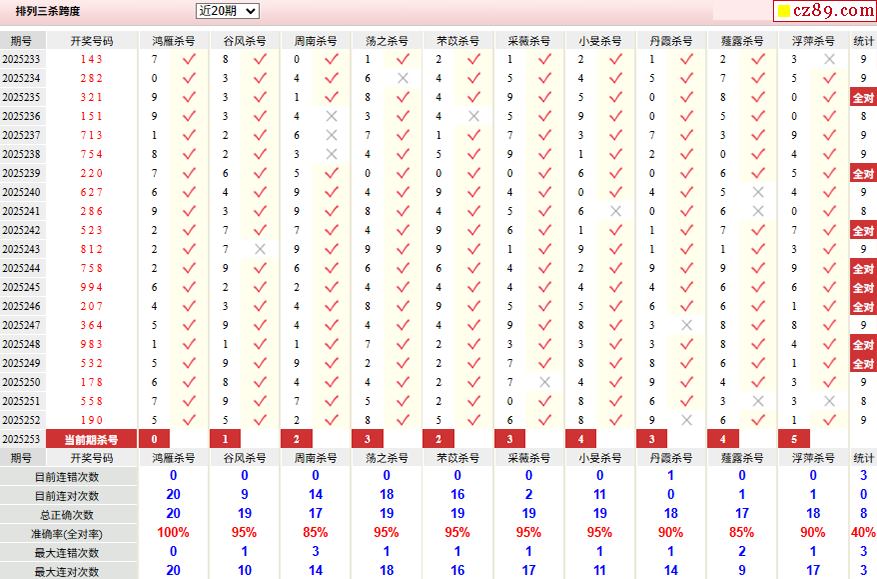
Task: Click the 总正确次数 row label
Action: (67, 515)
